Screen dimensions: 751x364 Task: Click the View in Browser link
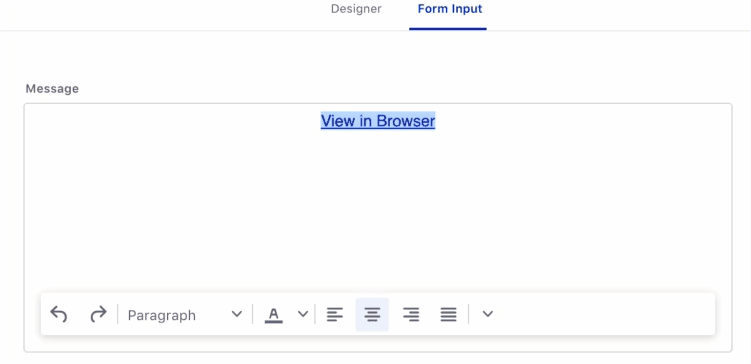378,121
